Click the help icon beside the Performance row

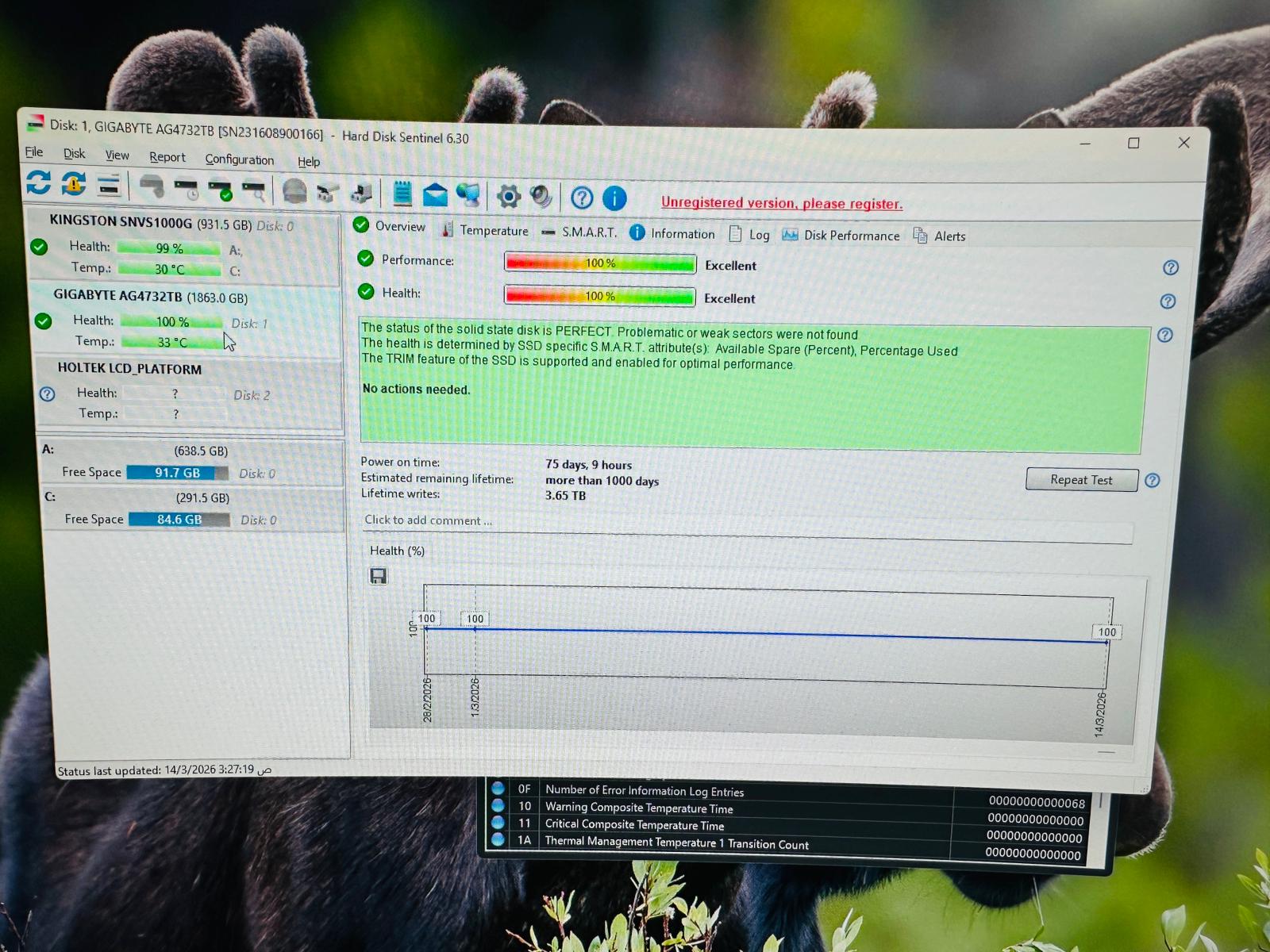click(1170, 268)
